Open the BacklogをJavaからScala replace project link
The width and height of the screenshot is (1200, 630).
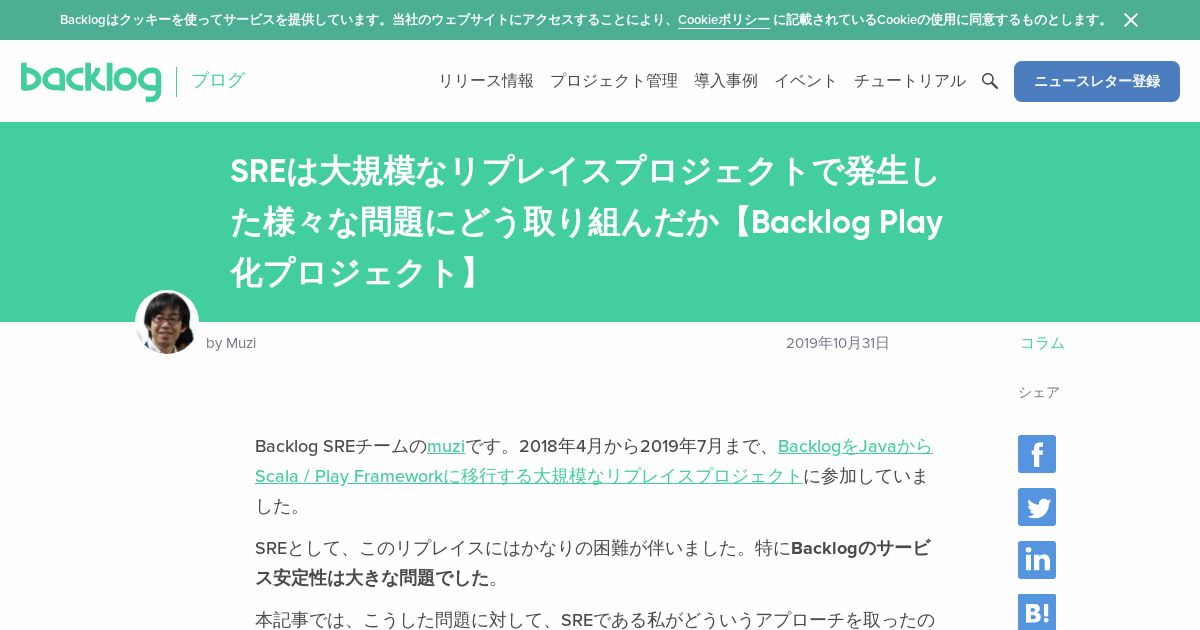tap(594, 461)
